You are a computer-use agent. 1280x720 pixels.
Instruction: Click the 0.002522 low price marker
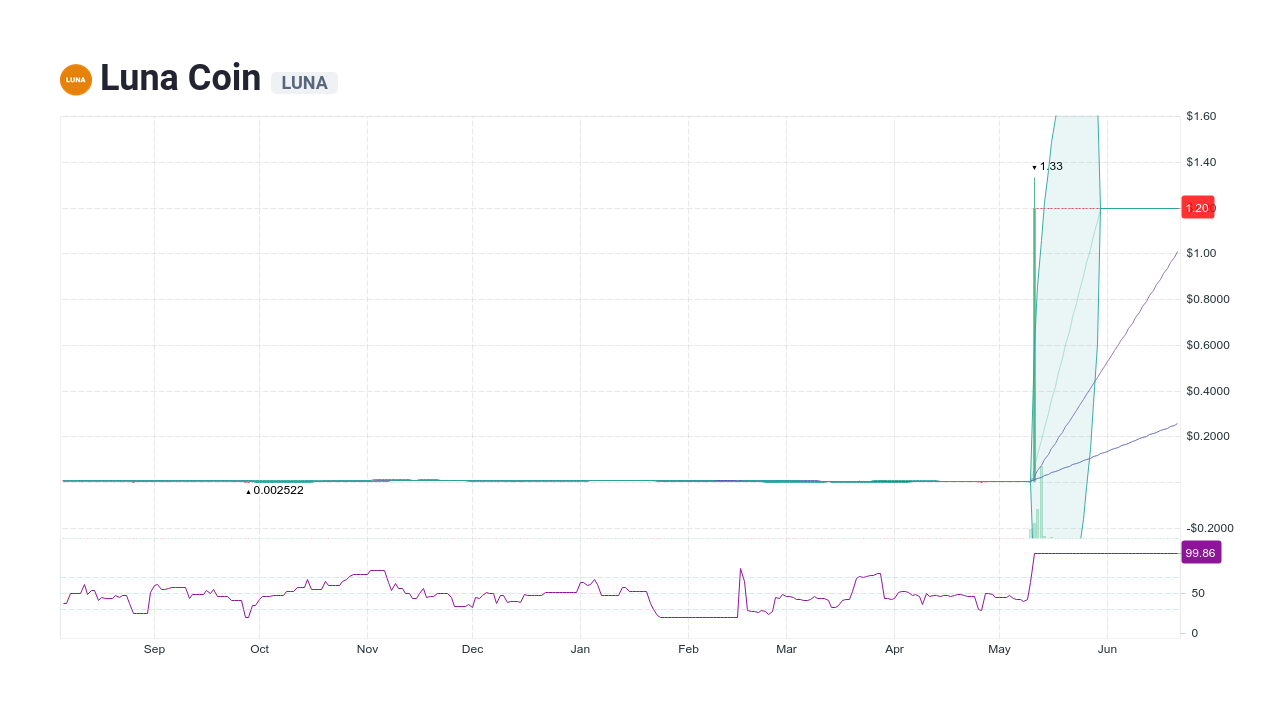click(274, 490)
